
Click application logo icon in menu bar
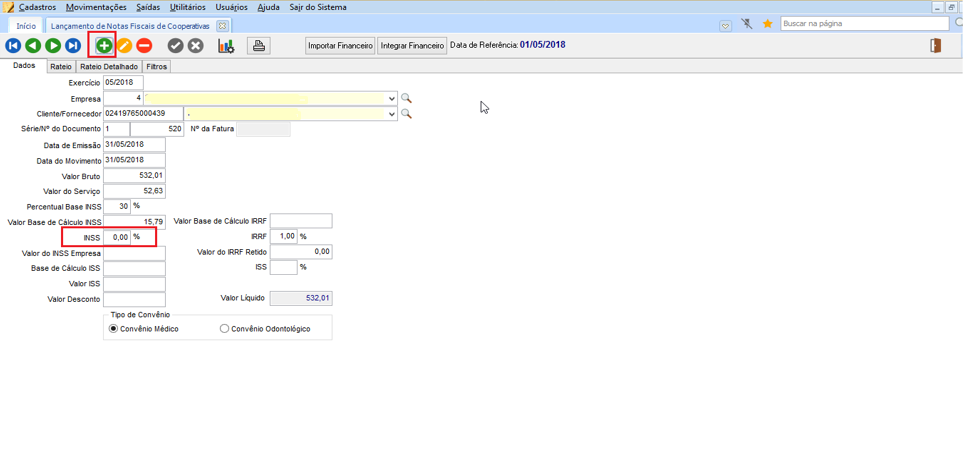(9, 7)
